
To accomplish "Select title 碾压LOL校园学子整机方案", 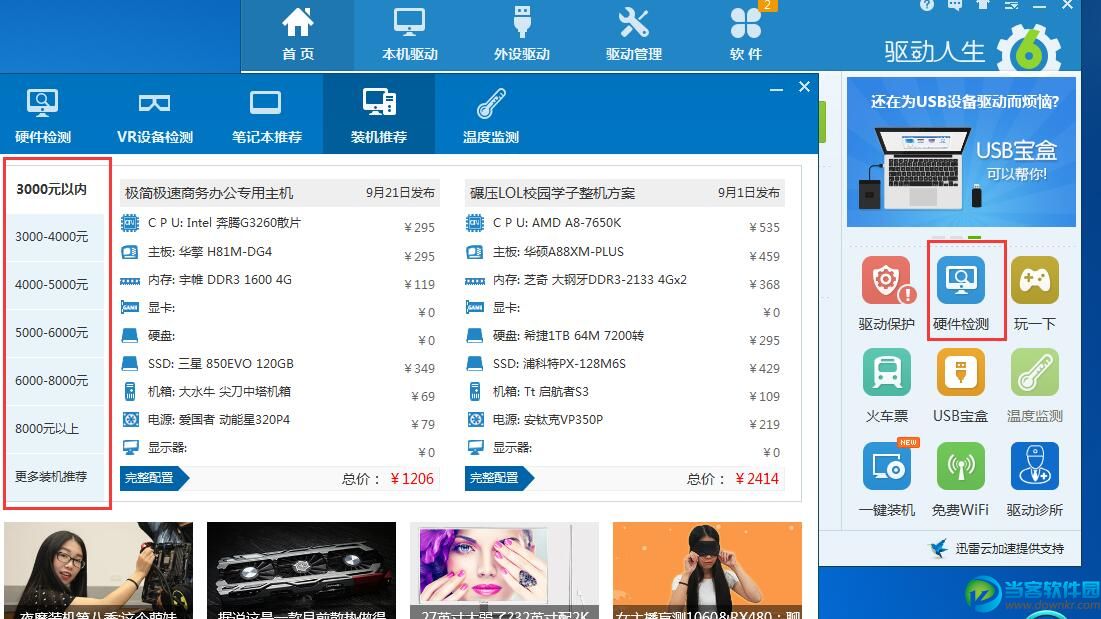I will (x=552, y=193).
